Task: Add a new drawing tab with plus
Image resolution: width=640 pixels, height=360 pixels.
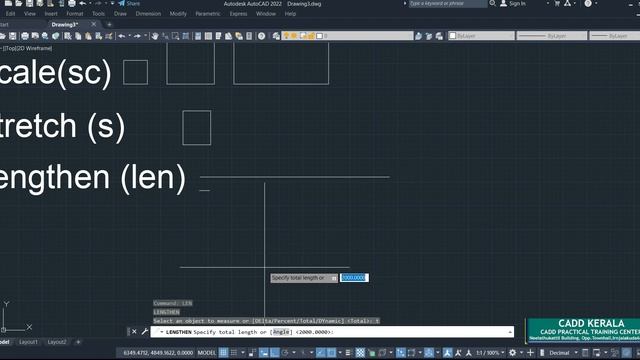Action: coord(109,24)
